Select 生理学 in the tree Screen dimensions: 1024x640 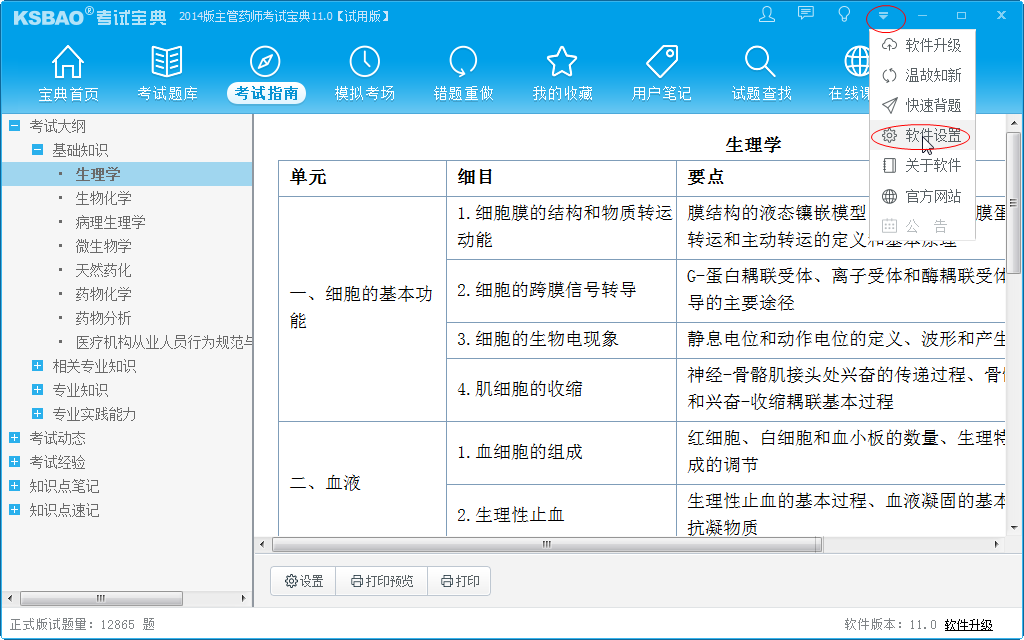[x=98, y=174]
